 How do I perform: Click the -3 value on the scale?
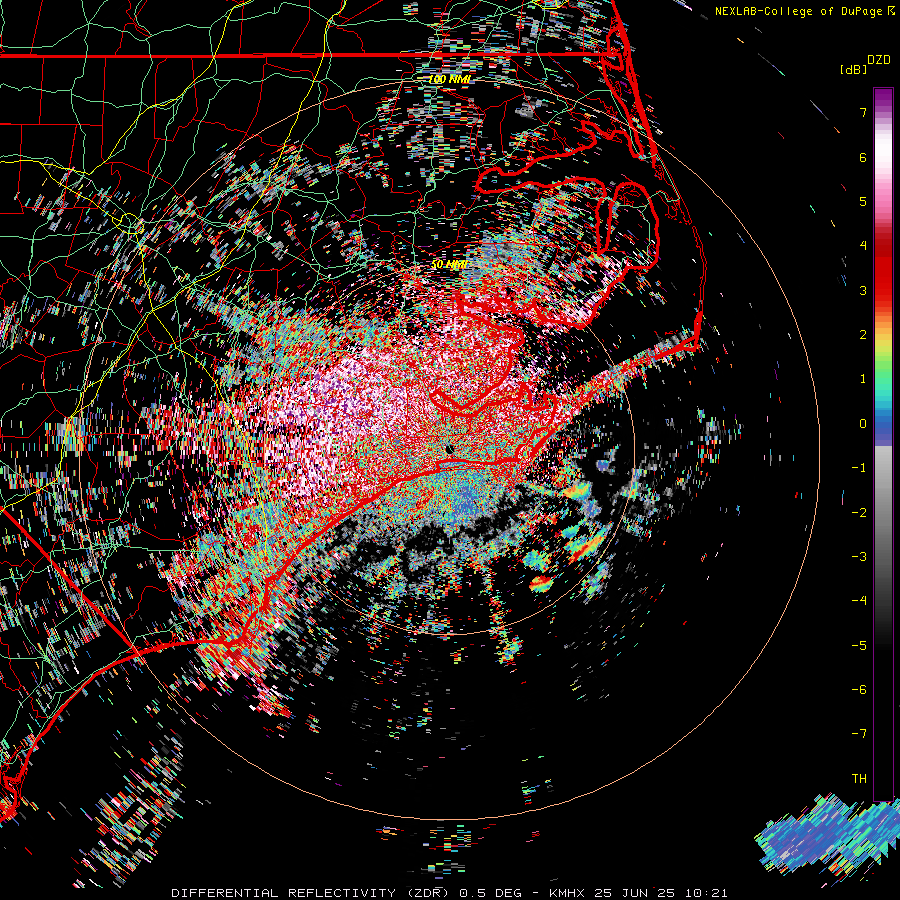[x=859, y=557]
